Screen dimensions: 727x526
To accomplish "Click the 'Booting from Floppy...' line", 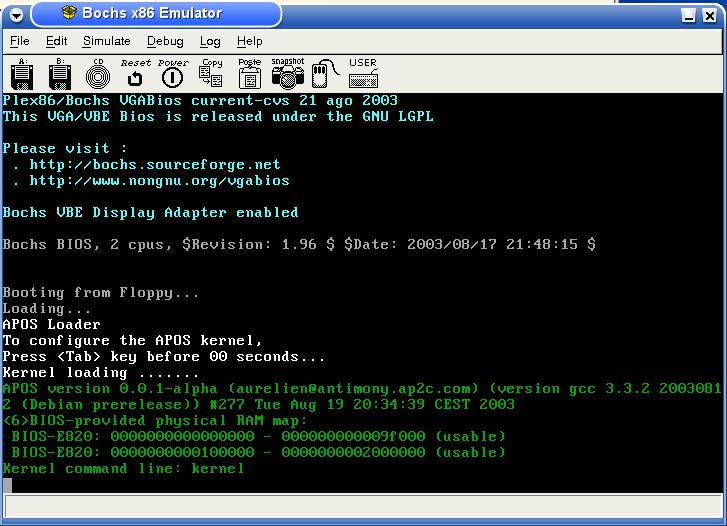I will pos(101,293).
